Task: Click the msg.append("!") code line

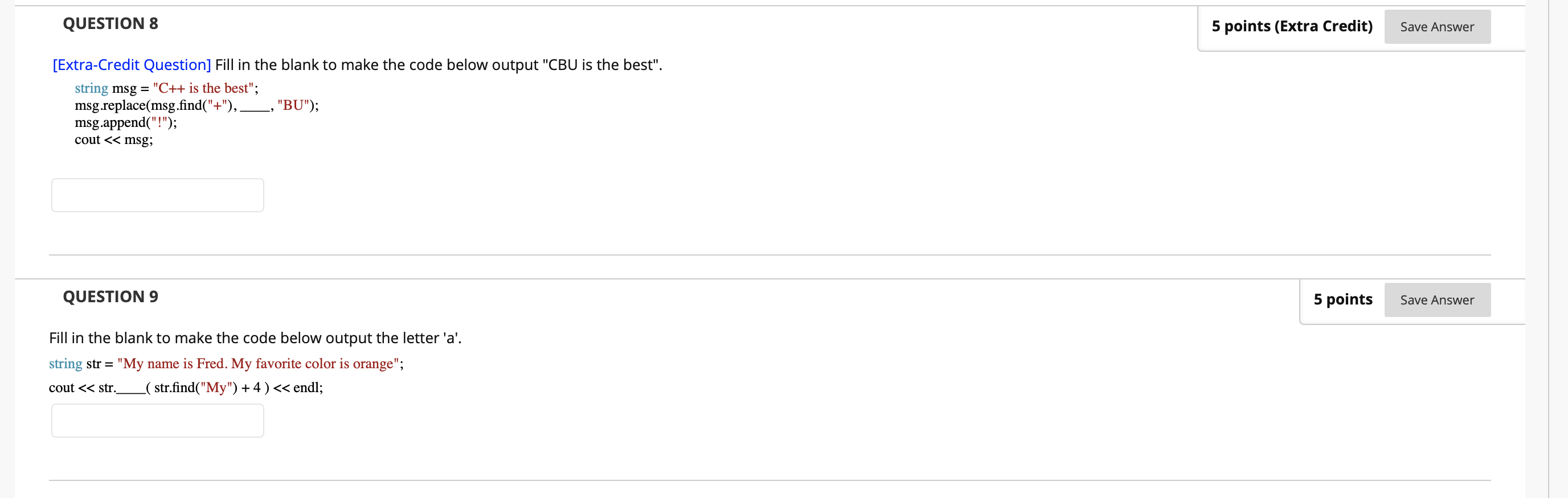Action: coord(126,122)
